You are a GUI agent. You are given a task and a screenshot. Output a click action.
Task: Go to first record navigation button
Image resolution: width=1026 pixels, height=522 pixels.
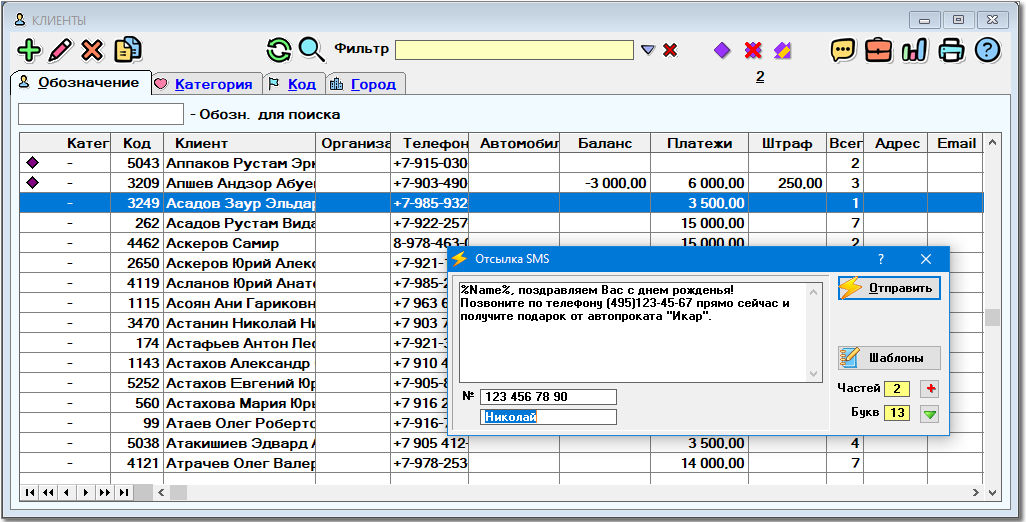pos(29,493)
